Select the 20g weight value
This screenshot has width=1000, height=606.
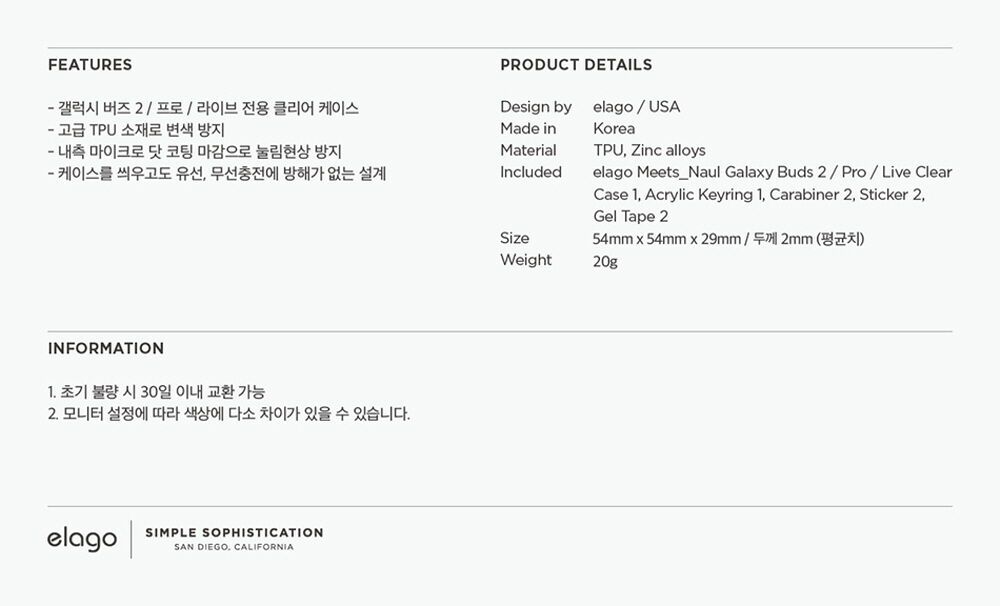(605, 262)
